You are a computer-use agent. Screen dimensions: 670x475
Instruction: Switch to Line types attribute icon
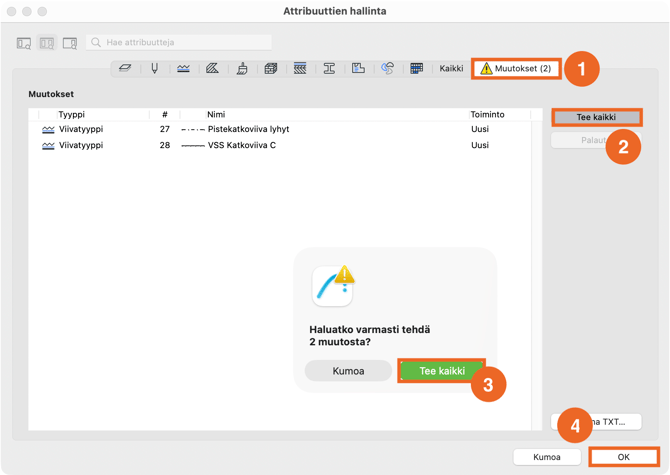183,69
